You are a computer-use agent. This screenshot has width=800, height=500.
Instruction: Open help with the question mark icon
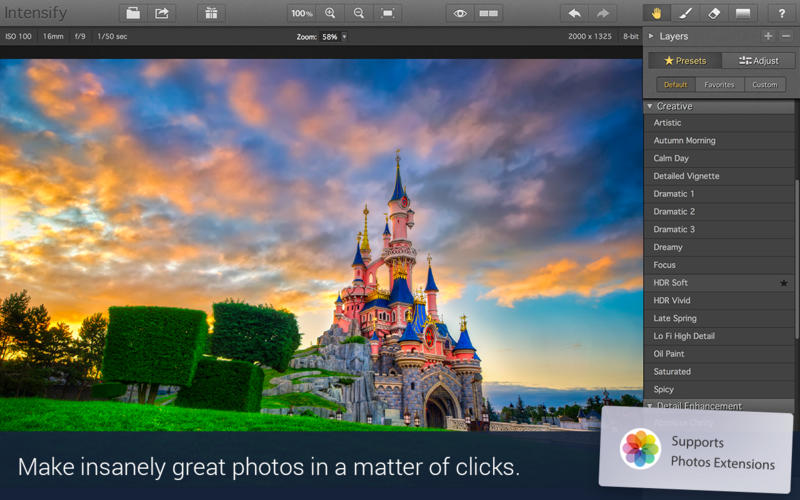782,13
